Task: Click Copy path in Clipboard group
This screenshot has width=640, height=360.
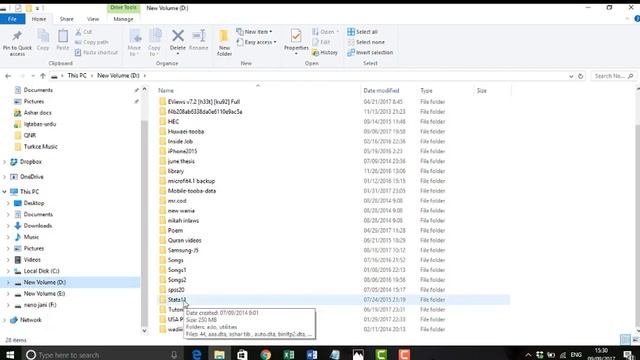Action: tap(92, 42)
